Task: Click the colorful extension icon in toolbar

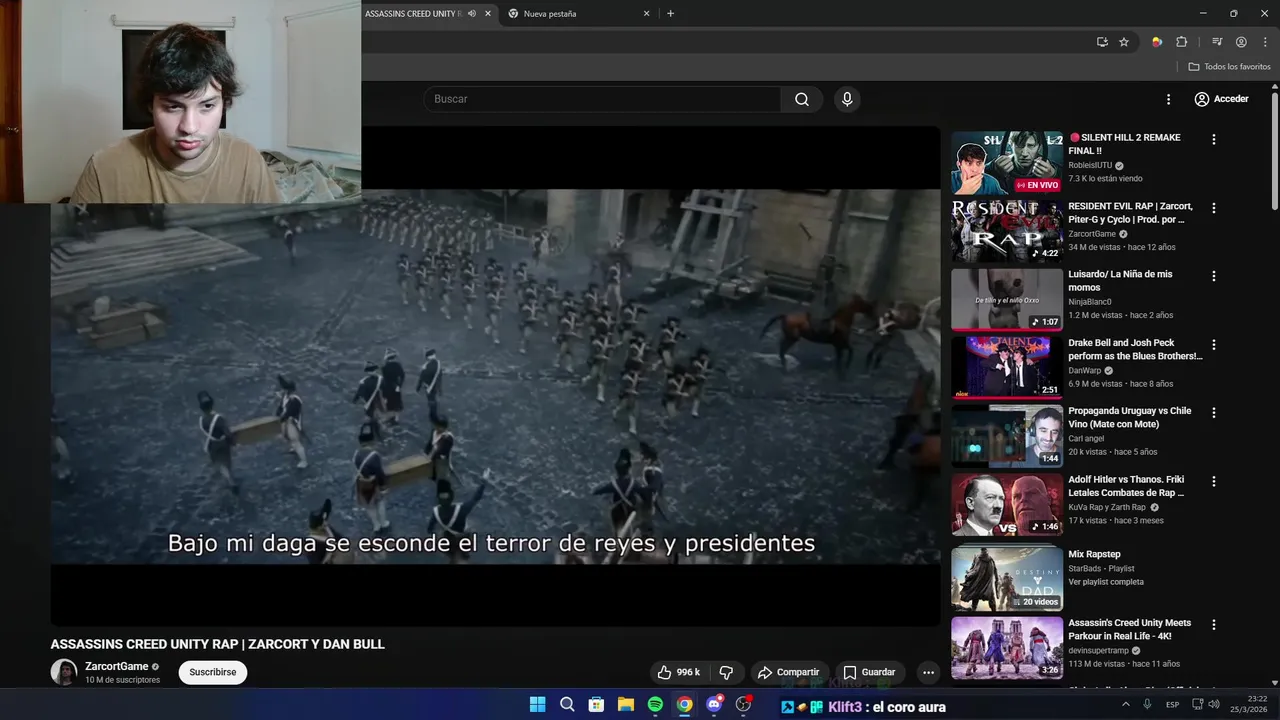Action: 1157,42
